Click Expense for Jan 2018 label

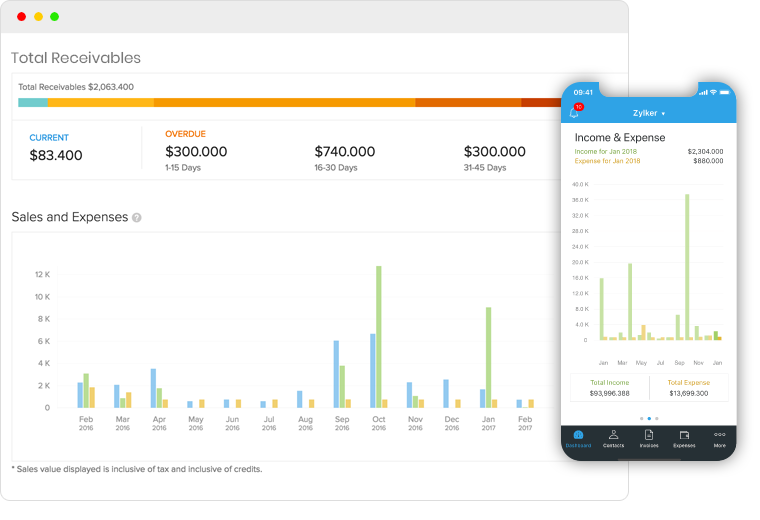607,161
